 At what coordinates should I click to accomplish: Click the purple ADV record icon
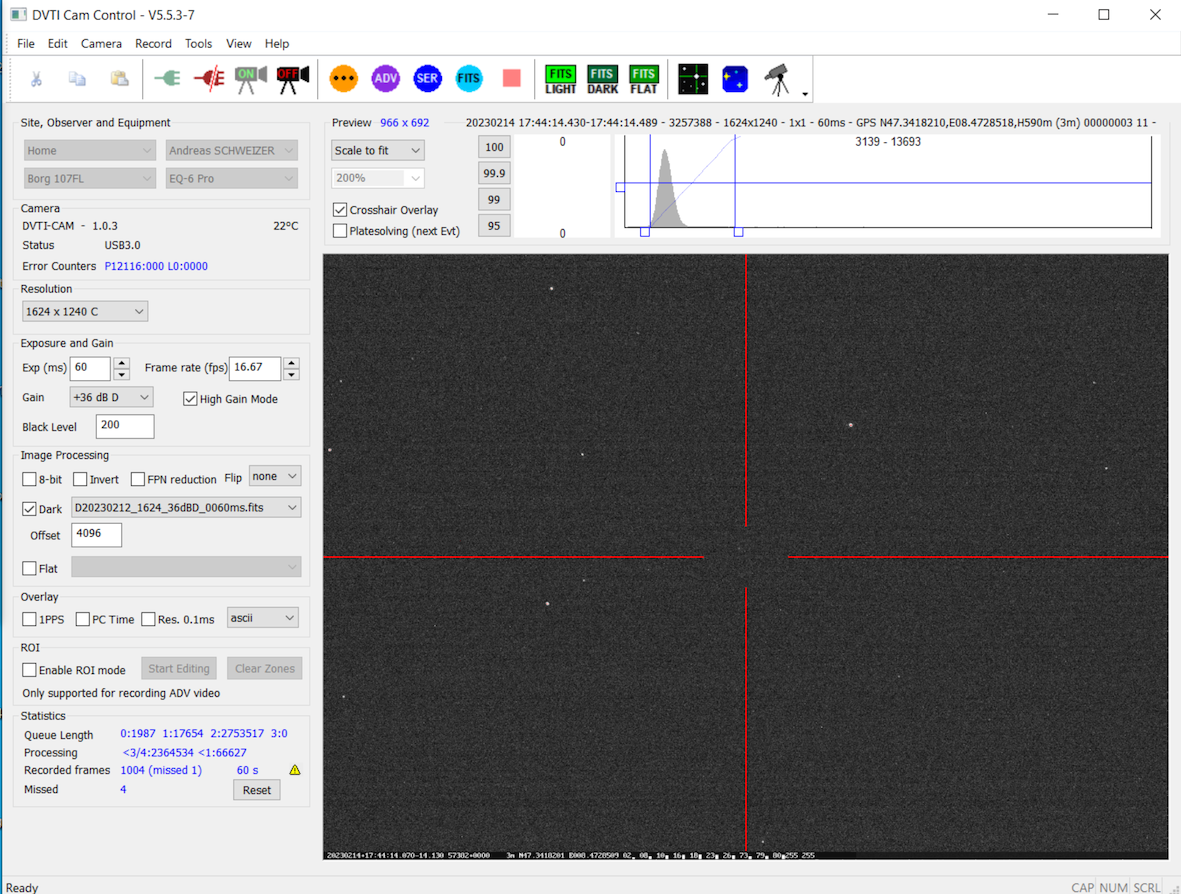tap(385, 78)
